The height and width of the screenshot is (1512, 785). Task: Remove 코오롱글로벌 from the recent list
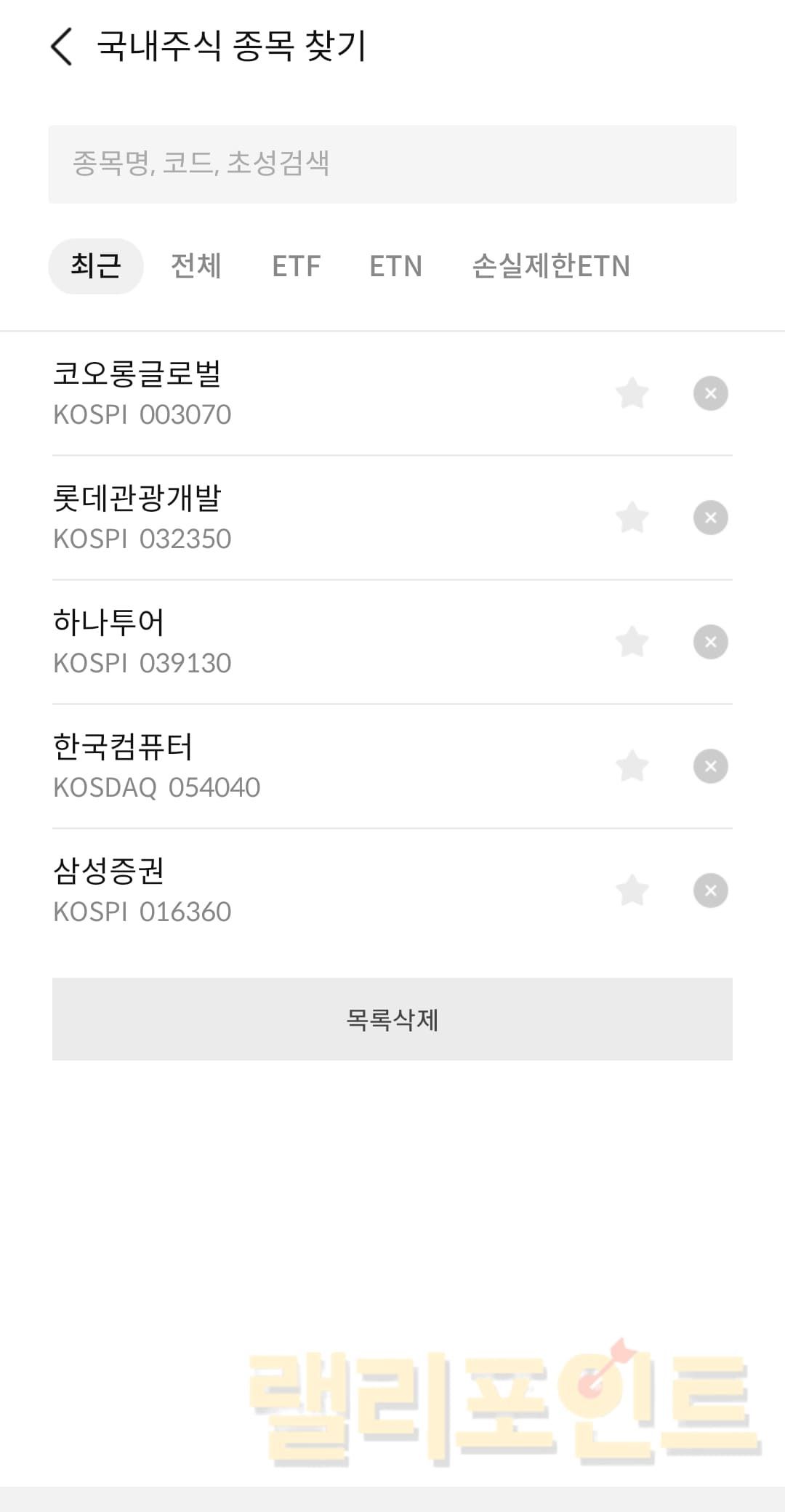710,393
